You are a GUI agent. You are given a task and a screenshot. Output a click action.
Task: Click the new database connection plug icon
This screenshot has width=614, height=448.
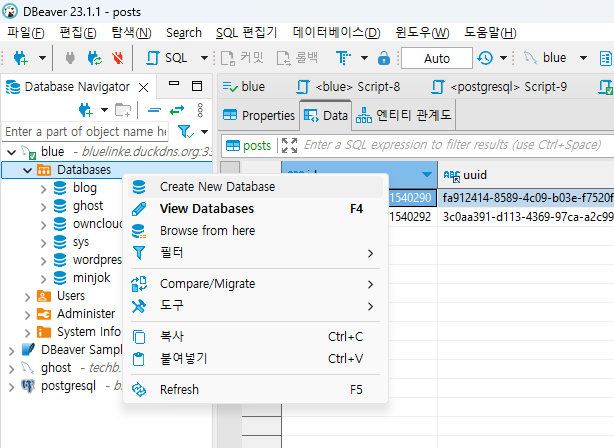pyautogui.click(x=19, y=58)
